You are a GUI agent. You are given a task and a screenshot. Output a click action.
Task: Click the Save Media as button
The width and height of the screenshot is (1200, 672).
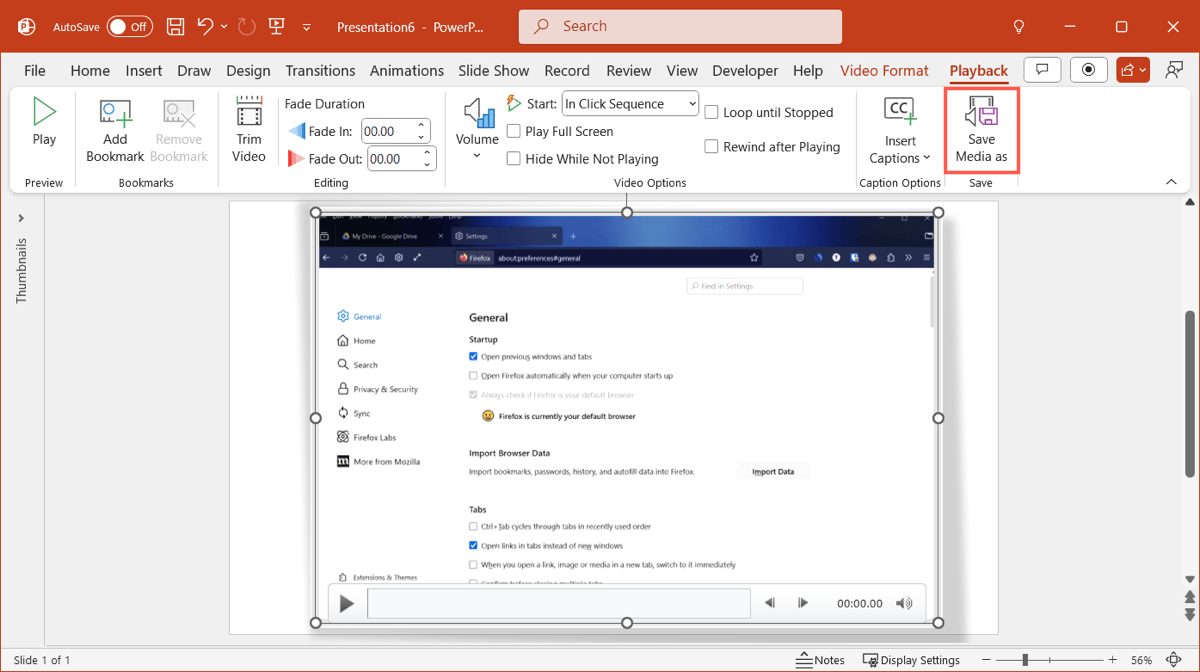coord(981,130)
